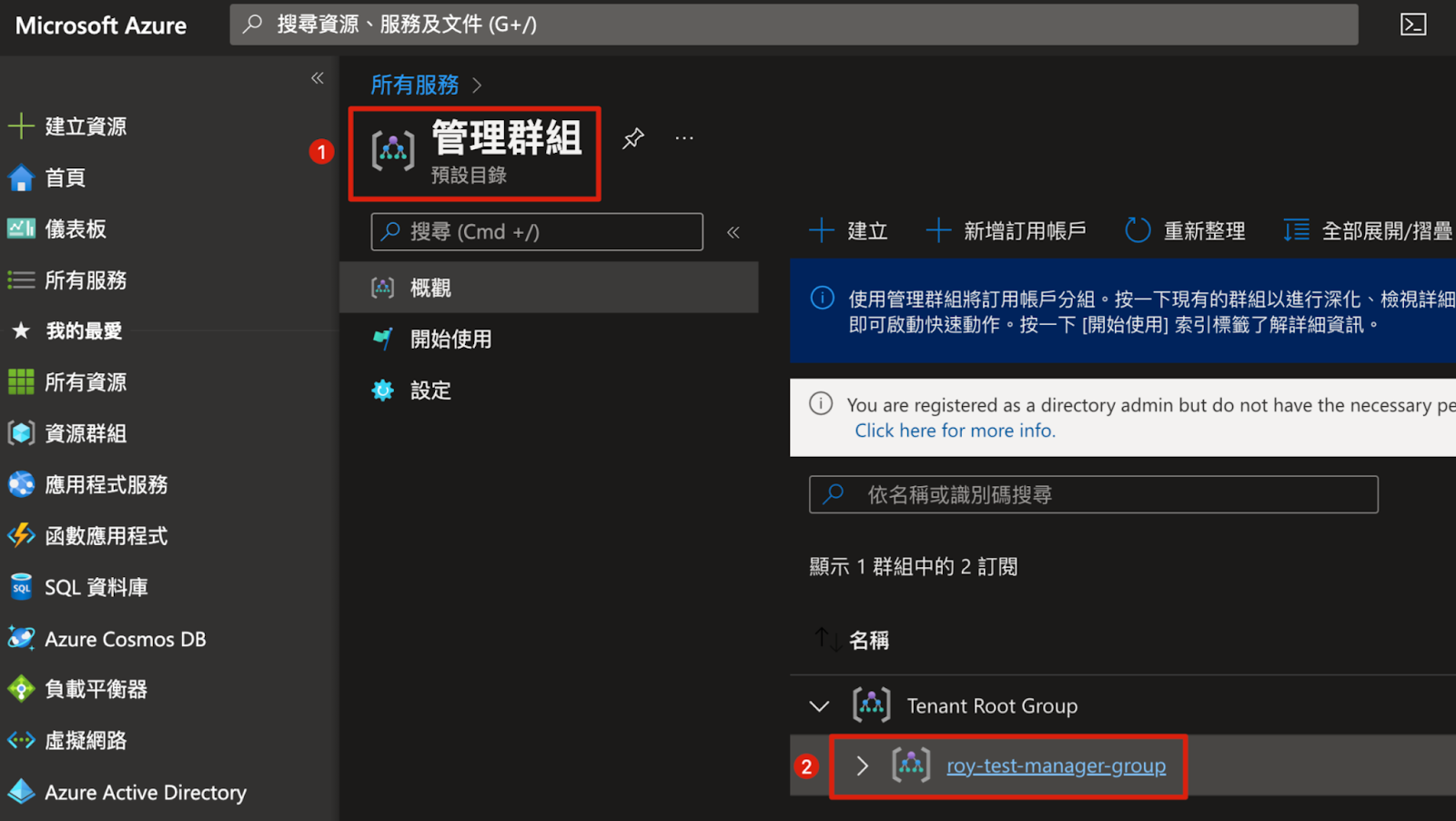Collapse the left portal sidebar

click(x=318, y=78)
